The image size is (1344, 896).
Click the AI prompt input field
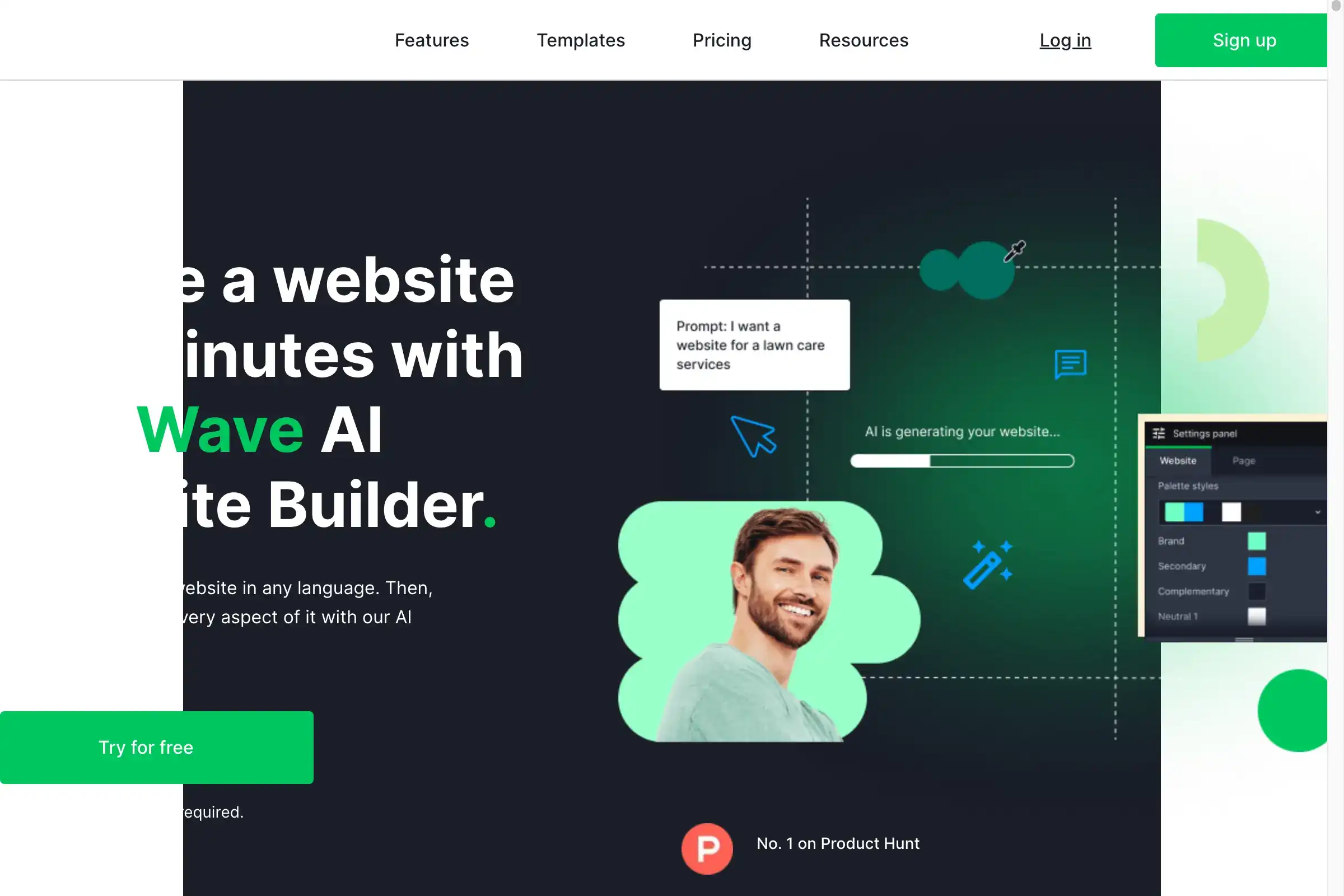pos(755,345)
